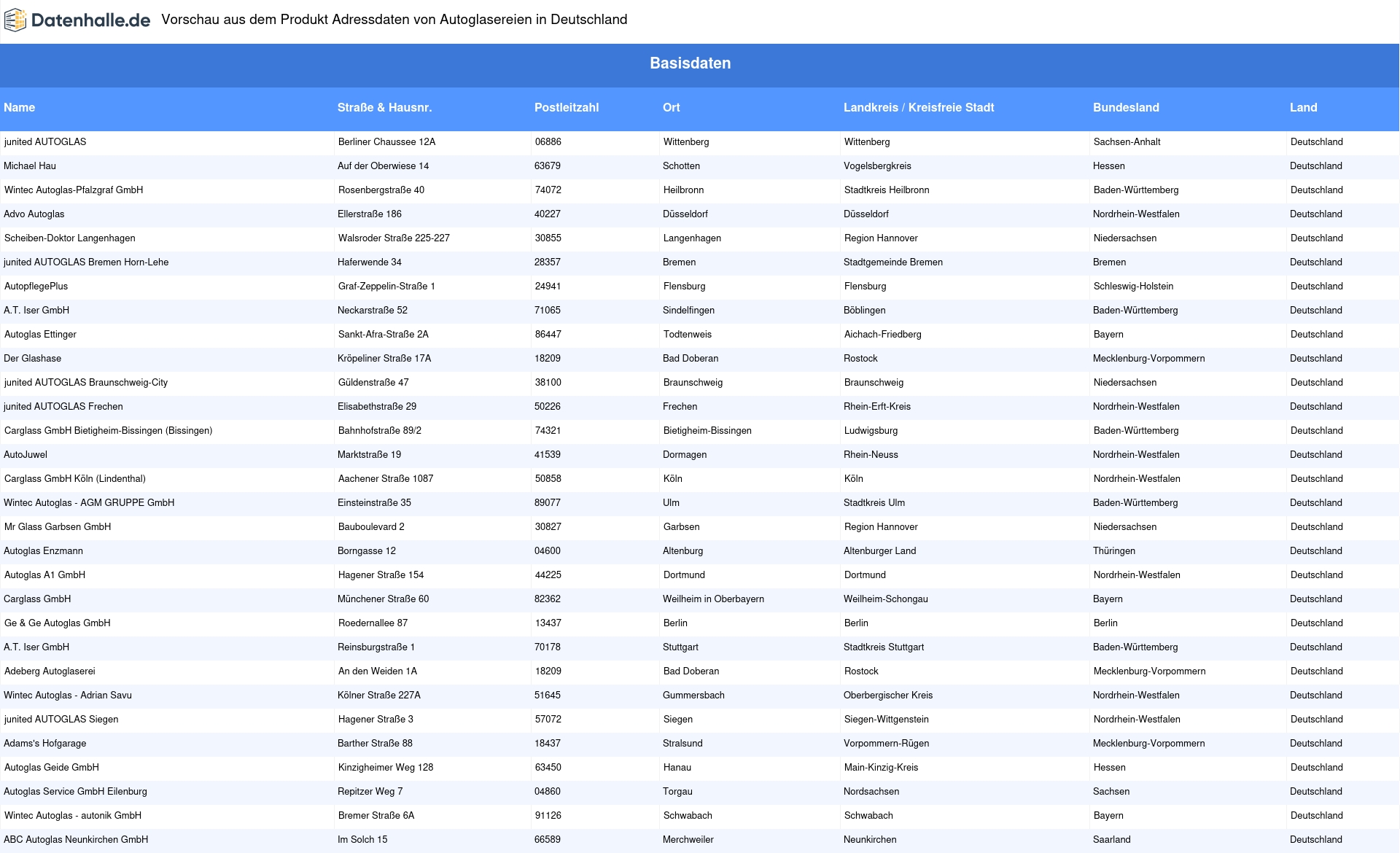Click postal code 63679
The image size is (1400, 853).
(x=548, y=166)
